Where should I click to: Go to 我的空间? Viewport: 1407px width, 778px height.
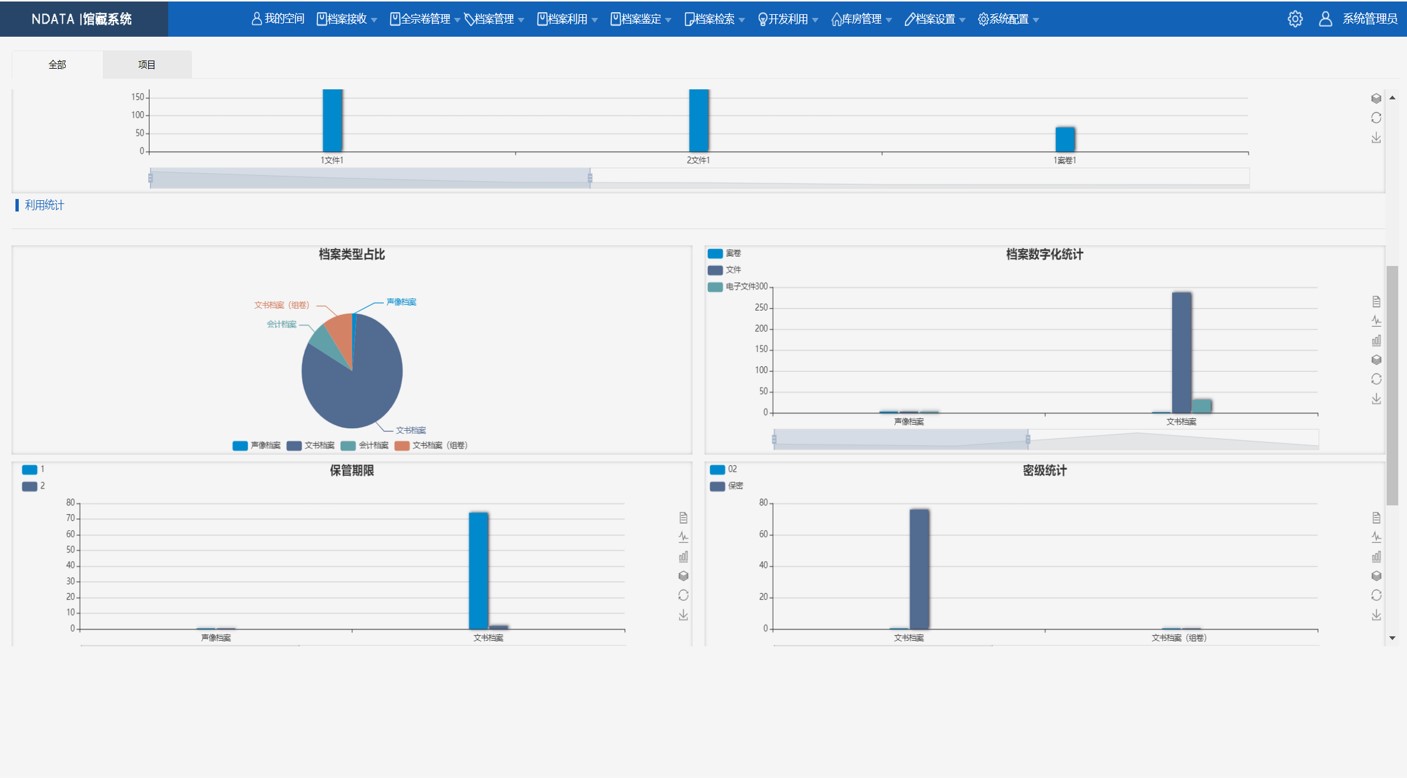(278, 19)
